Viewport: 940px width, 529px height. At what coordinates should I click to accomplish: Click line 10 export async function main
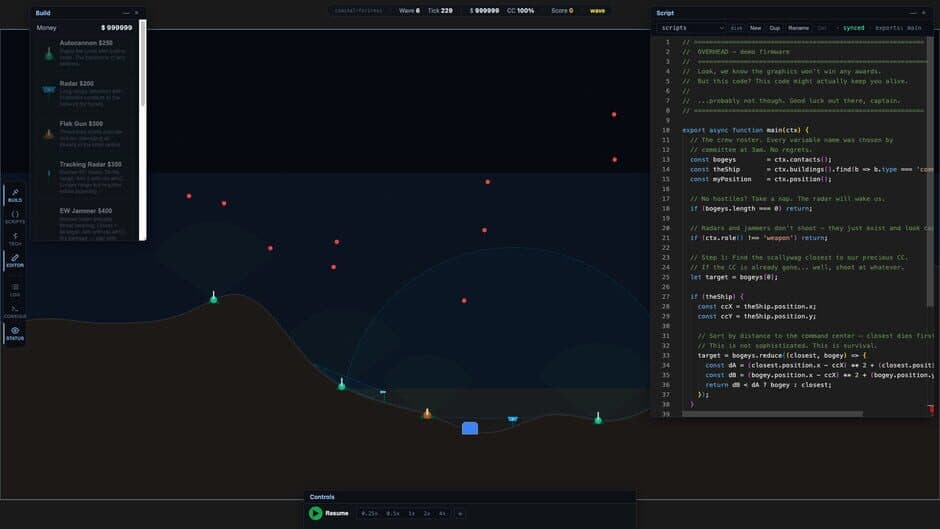(745, 130)
